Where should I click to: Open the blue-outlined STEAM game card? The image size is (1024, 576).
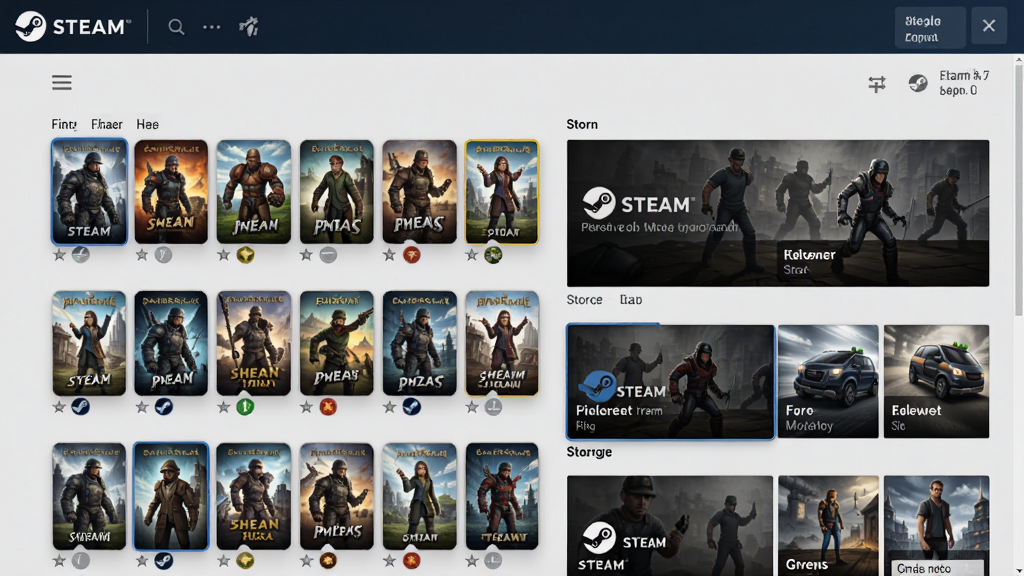pyautogui.click(x=89, y=192)
